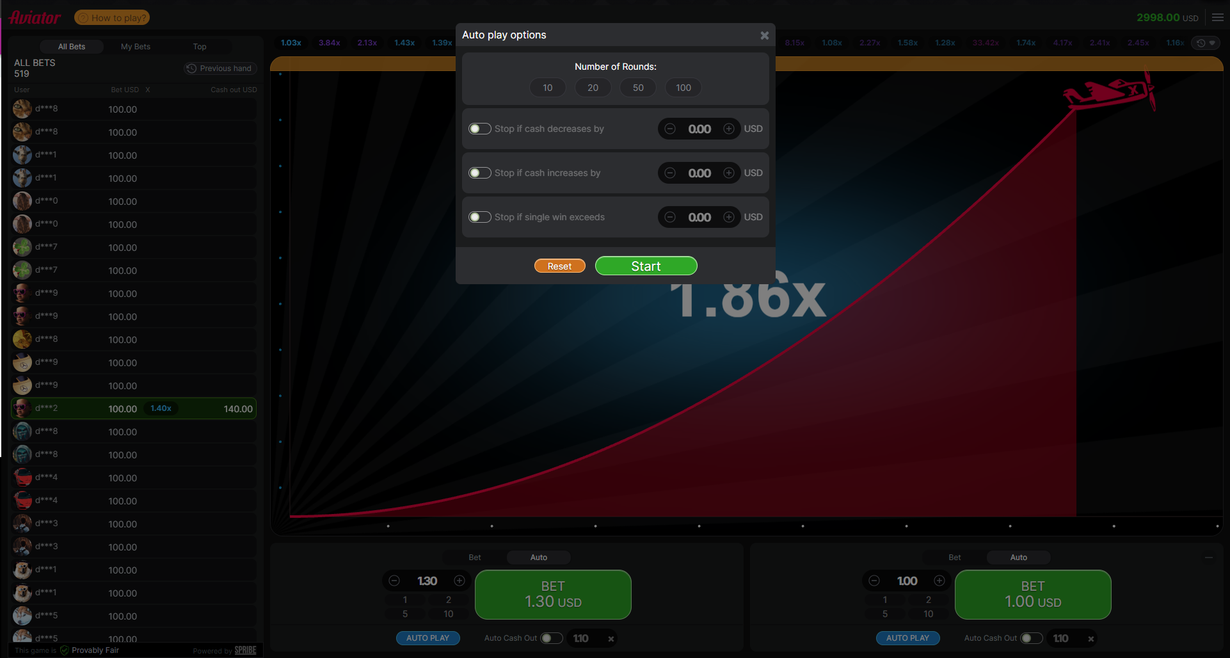Clear the Auto Cash Out value with the x icon
Viewport: 1230px width, 658px height.
(x=610, y=638)
